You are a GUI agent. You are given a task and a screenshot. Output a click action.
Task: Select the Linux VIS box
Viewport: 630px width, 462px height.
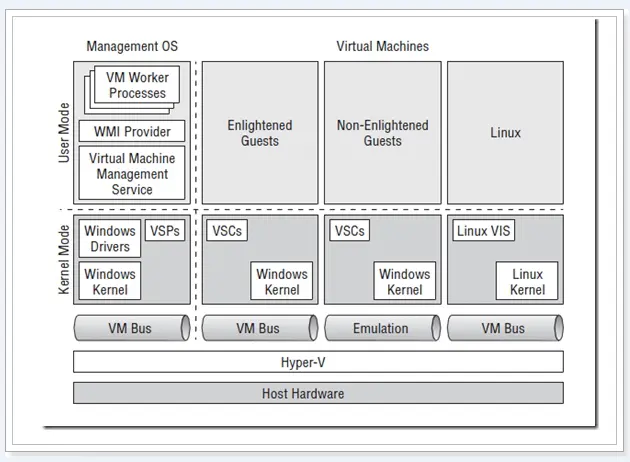(484, 231)
